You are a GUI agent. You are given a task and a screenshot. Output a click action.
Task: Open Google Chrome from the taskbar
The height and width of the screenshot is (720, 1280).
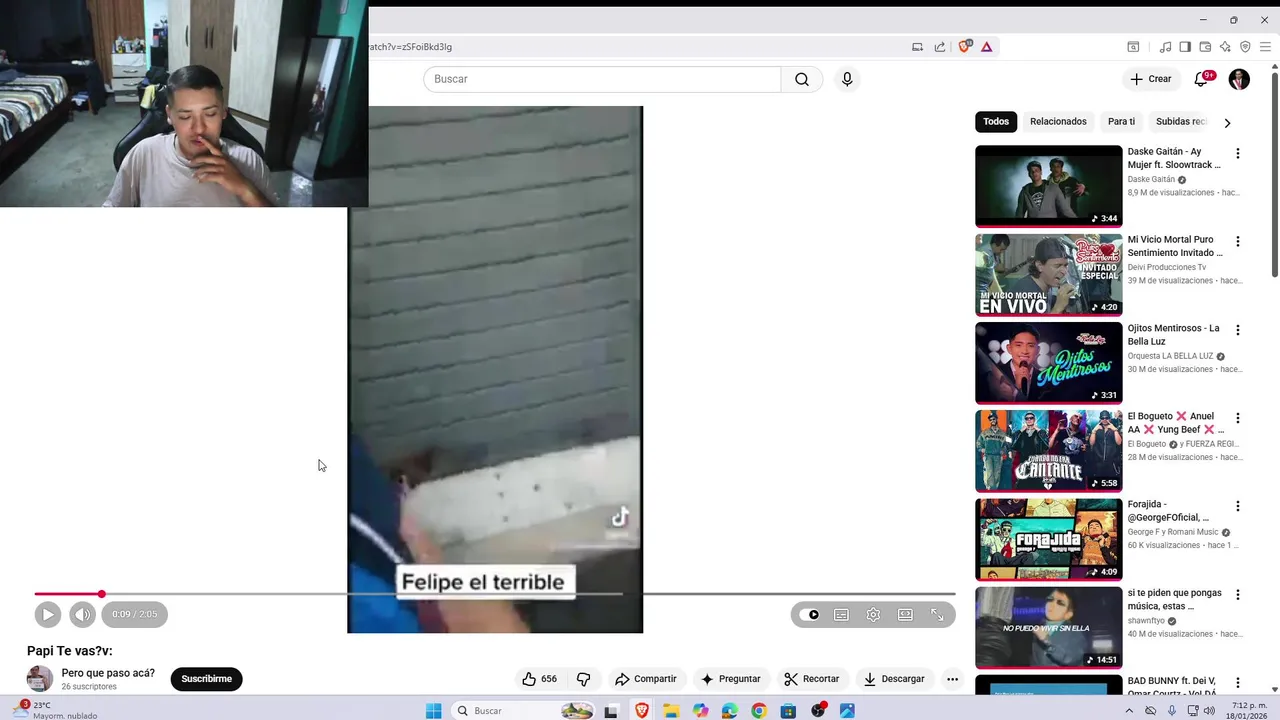[x=759, y=711]
